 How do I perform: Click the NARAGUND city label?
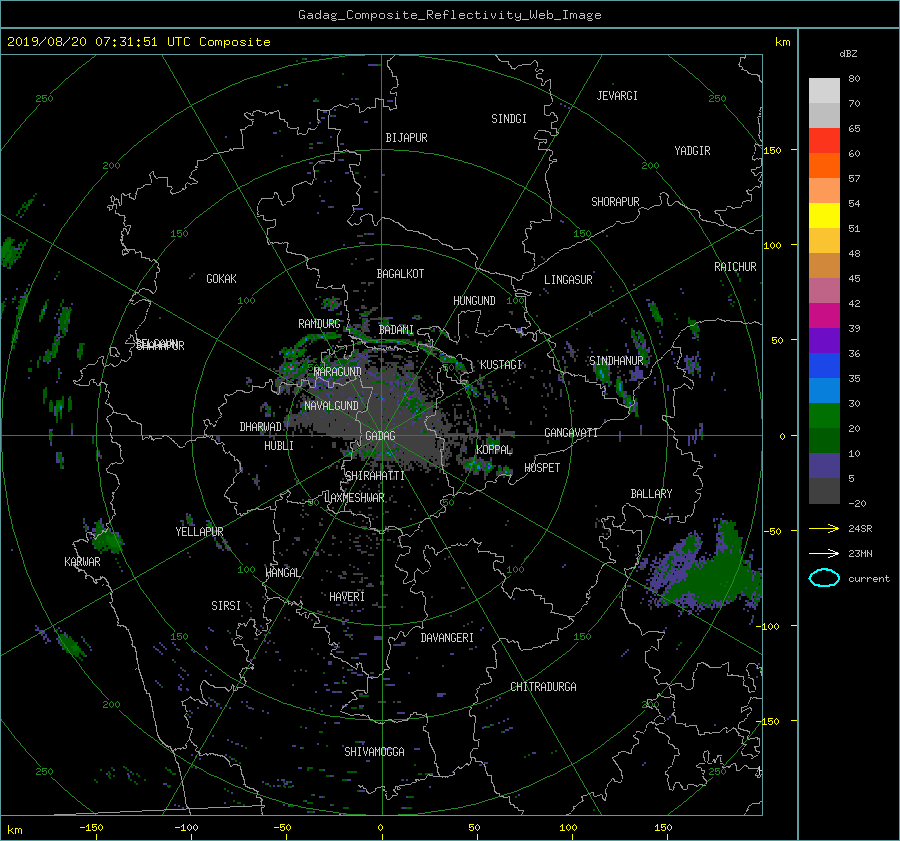coord(338,372)
